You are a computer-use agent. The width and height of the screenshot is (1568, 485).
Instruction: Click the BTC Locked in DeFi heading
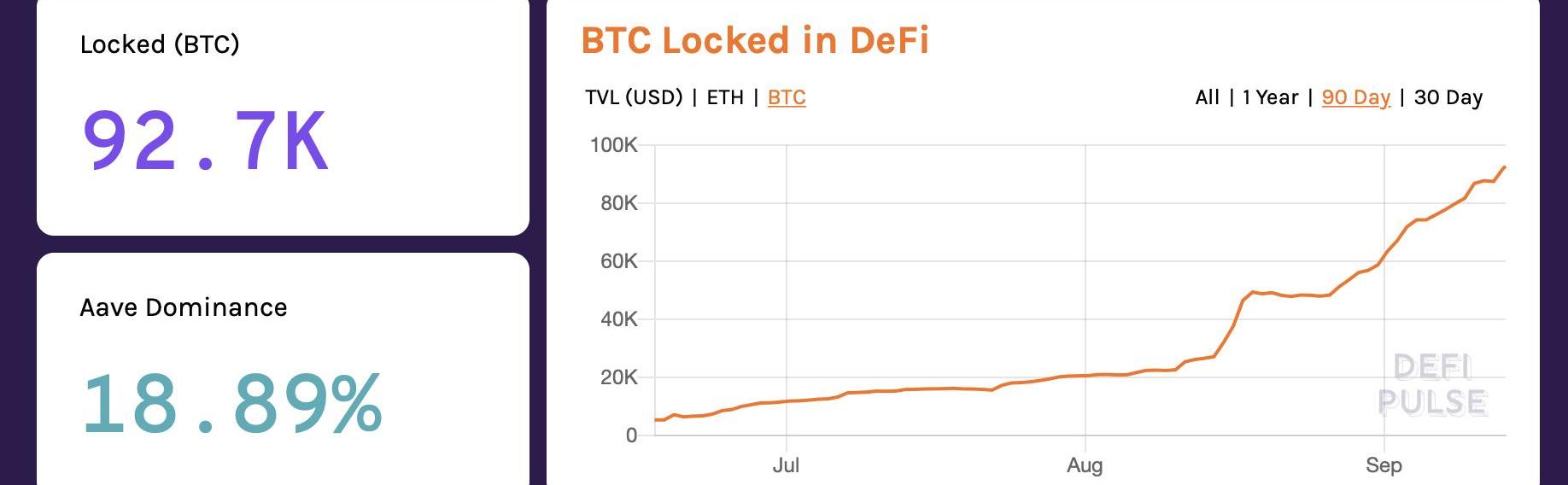[x=755, y=40]
